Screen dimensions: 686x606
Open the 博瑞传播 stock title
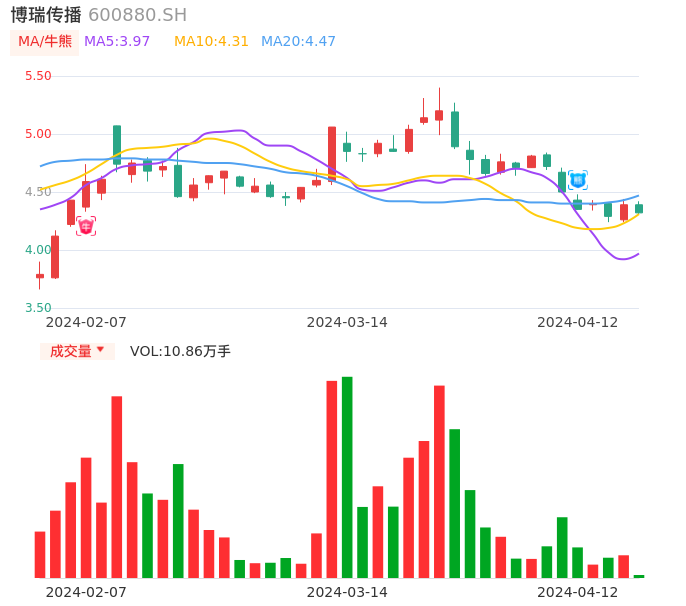[46, 15]
